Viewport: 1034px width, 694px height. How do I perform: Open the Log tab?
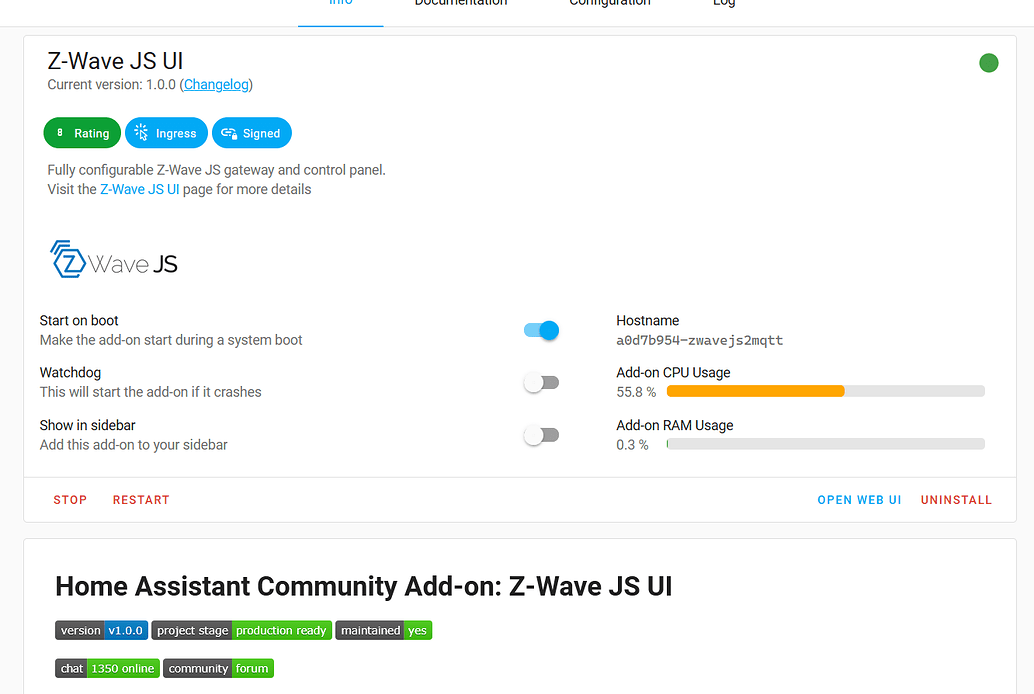[x=723, y=3]
